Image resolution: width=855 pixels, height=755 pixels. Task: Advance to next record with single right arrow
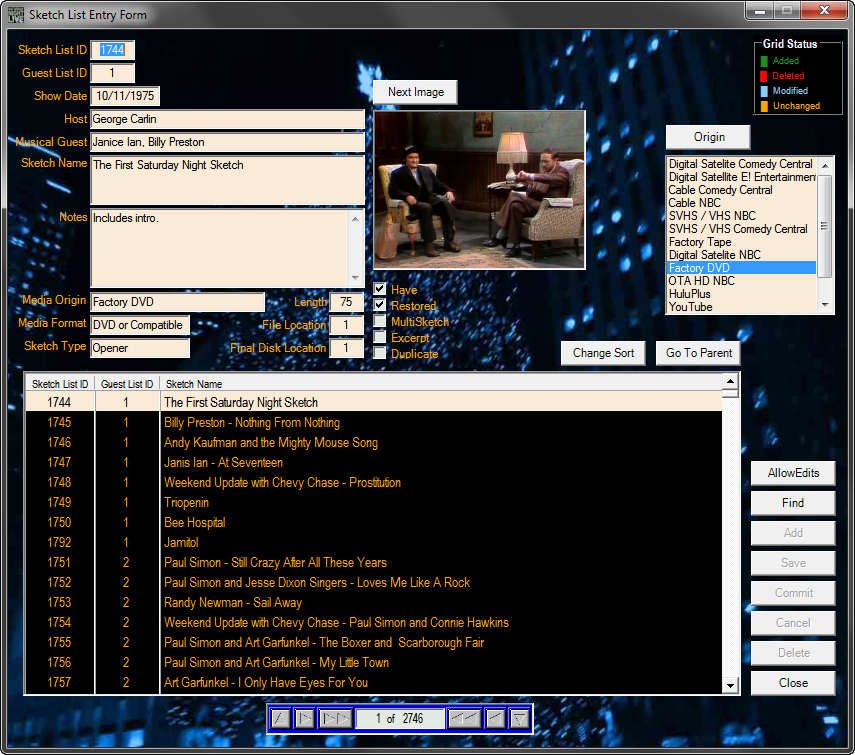304,718
